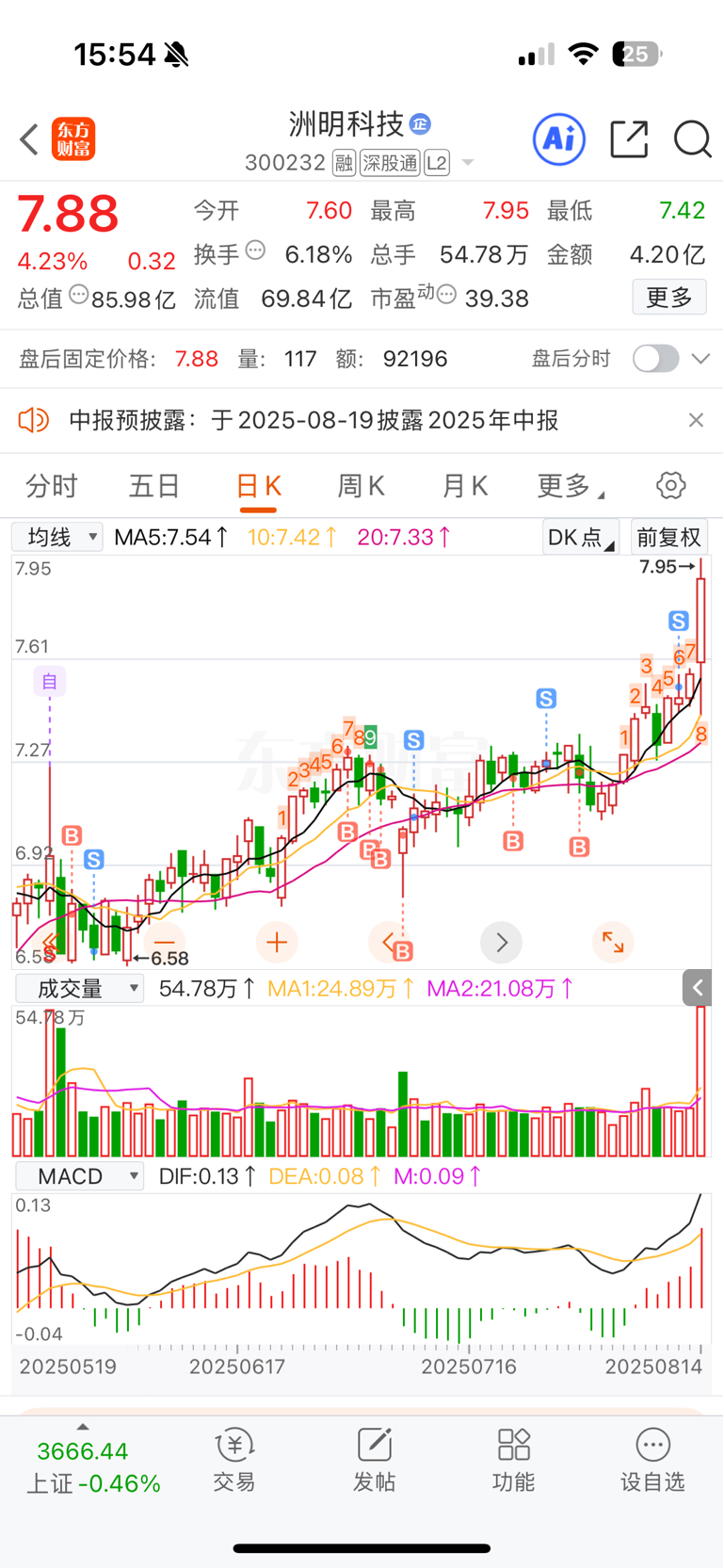Click the 更多 quote details button
This screenshot has width=724, height=1568.
[x=669, y=298]
